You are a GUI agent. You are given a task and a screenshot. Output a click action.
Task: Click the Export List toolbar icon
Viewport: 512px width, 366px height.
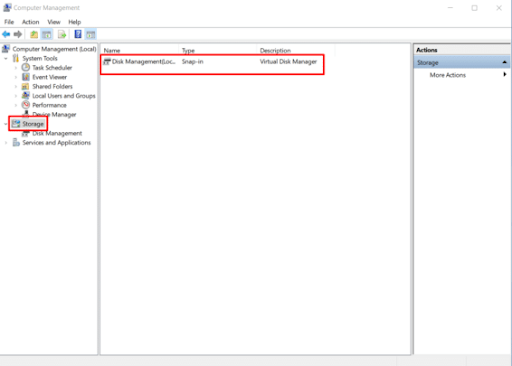62,34
